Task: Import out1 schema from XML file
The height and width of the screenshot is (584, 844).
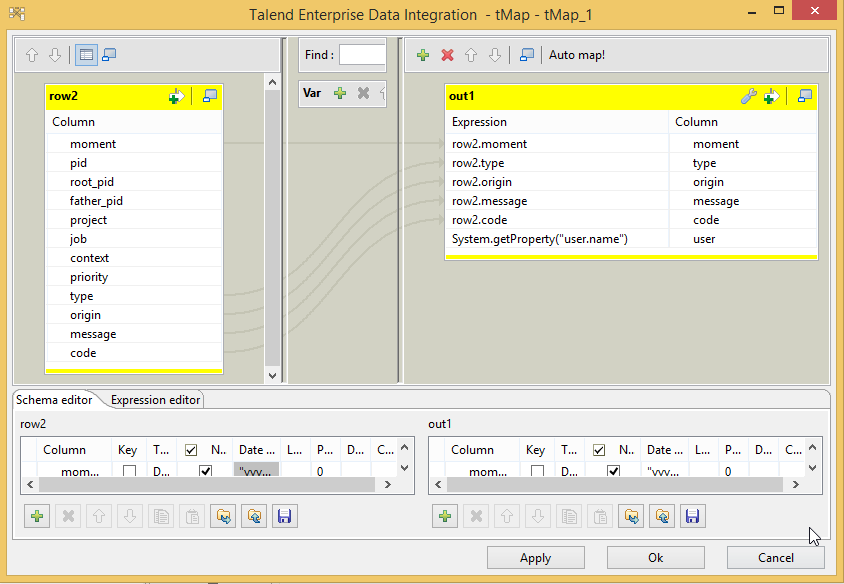Action: (x=631, y=517)
